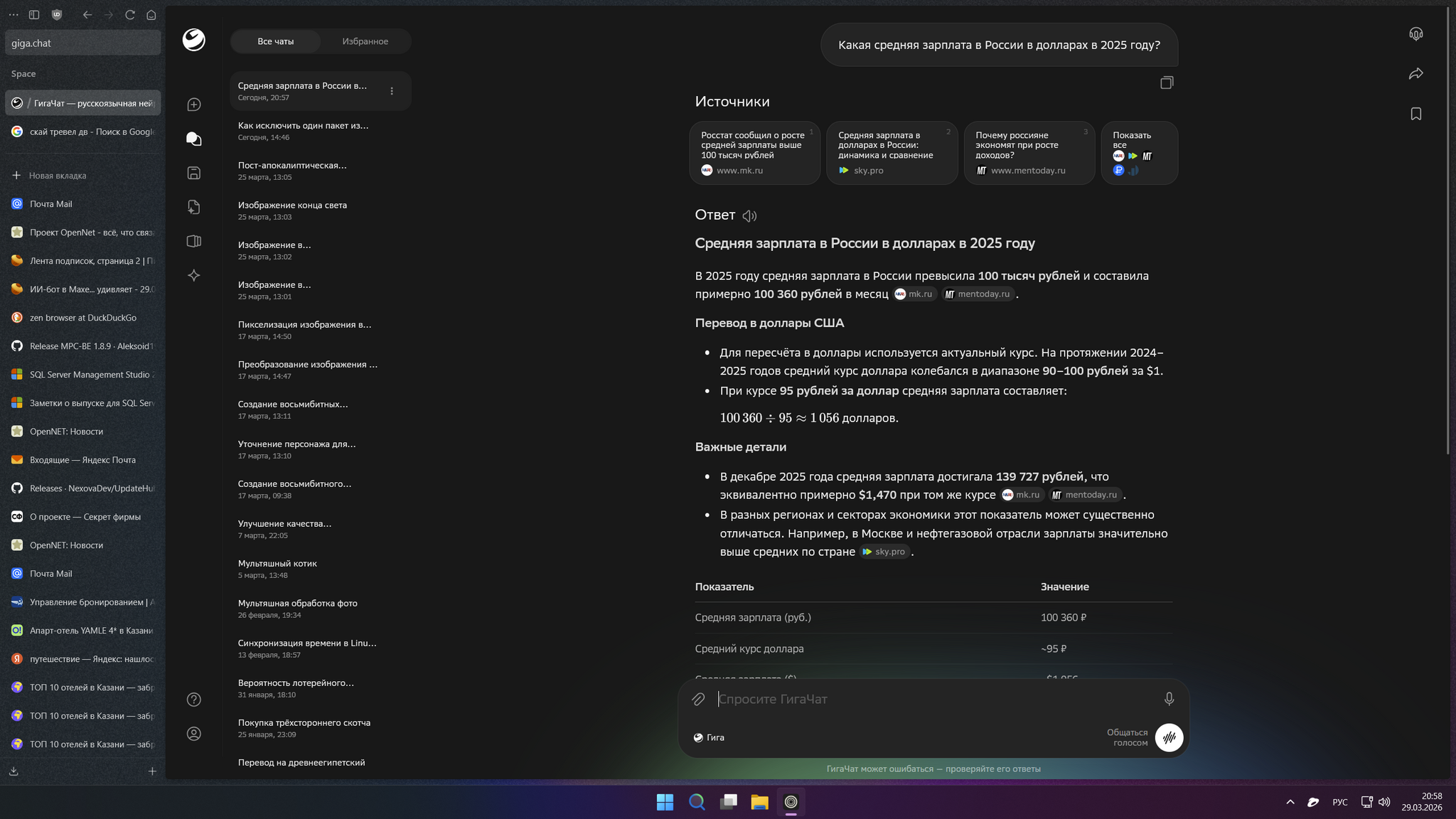Open Windows Start menu on taskbar
This screenshot has height=819, width=1456.
point(665,802)
